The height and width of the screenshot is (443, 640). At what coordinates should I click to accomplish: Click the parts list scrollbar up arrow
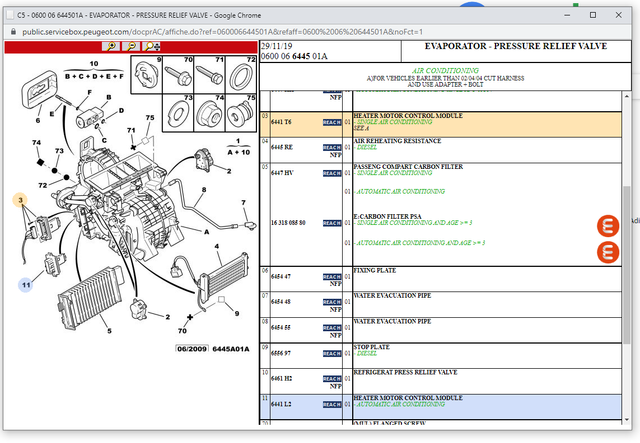tap(627, 96)
